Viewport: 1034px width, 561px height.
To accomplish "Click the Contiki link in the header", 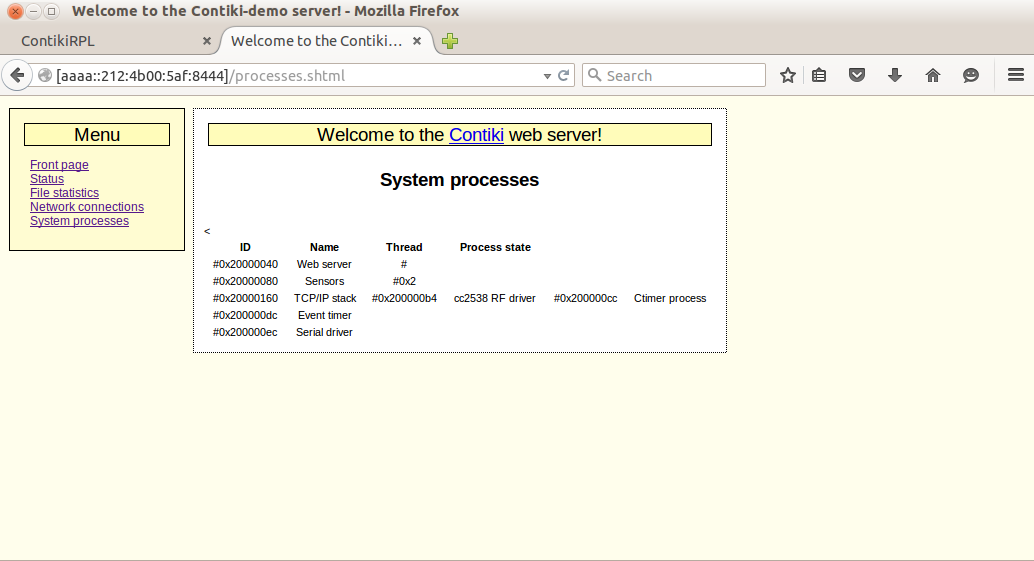I will coord(476,135).
